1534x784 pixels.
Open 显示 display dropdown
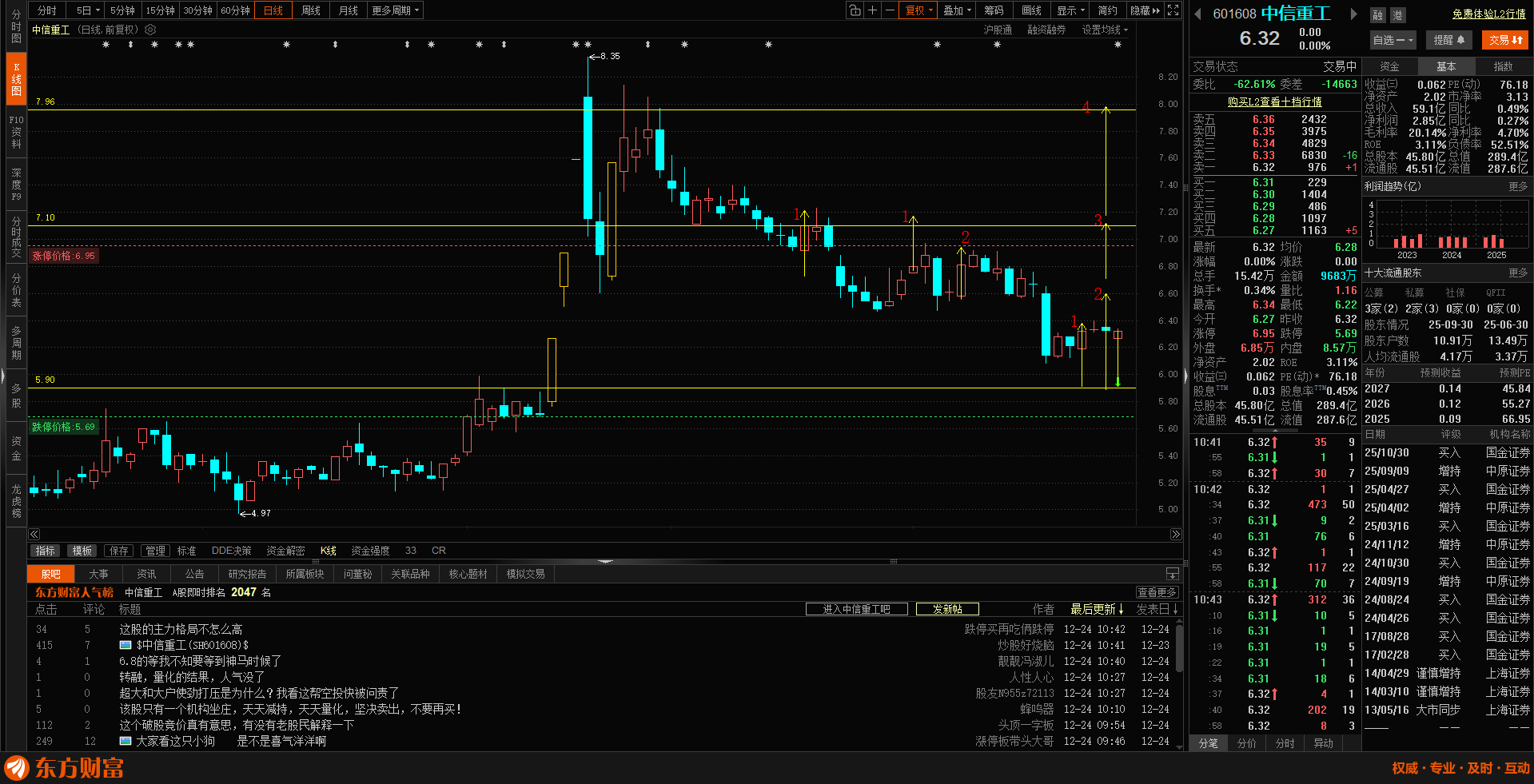(x=1070, y=10)
